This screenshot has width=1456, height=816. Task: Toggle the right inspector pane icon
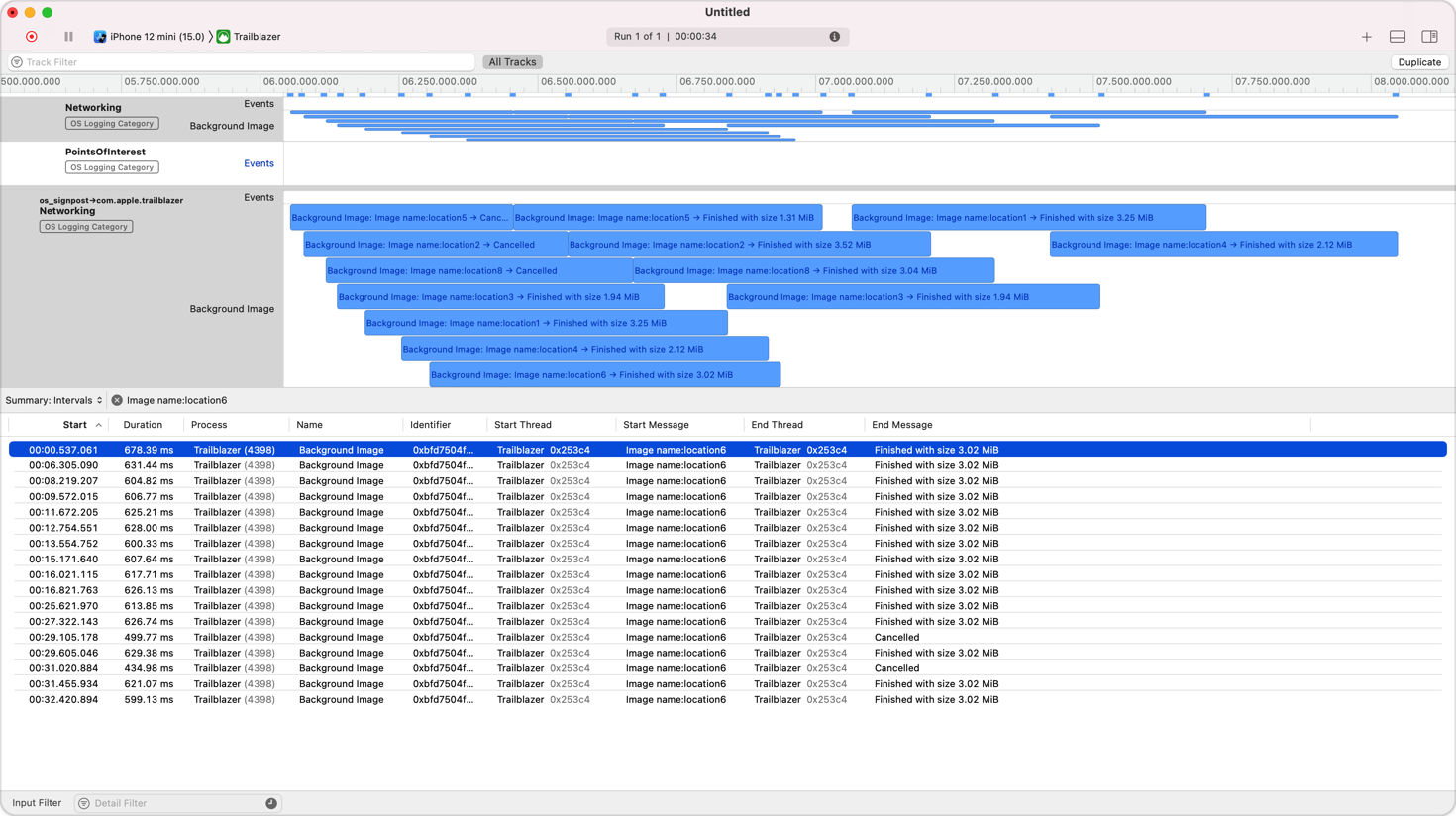click(1429, 36)
